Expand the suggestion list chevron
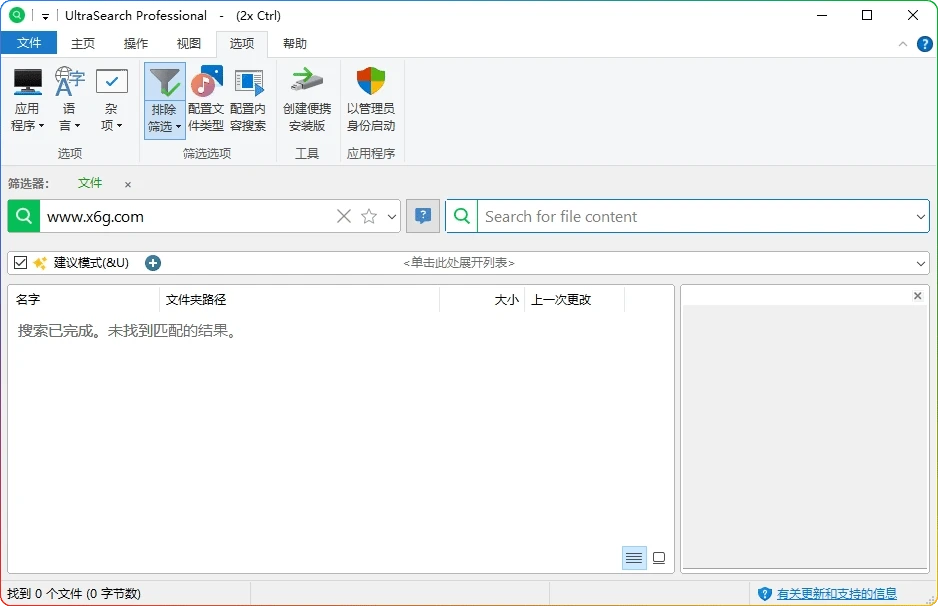 click(x=921, y=263)
